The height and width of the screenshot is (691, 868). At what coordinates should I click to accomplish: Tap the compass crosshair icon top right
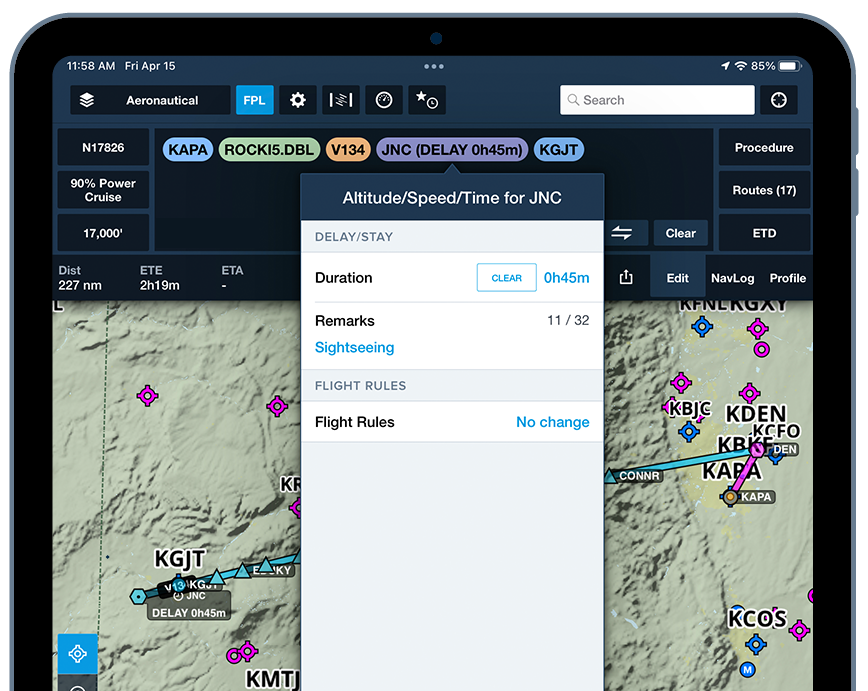tap(779, 100)
